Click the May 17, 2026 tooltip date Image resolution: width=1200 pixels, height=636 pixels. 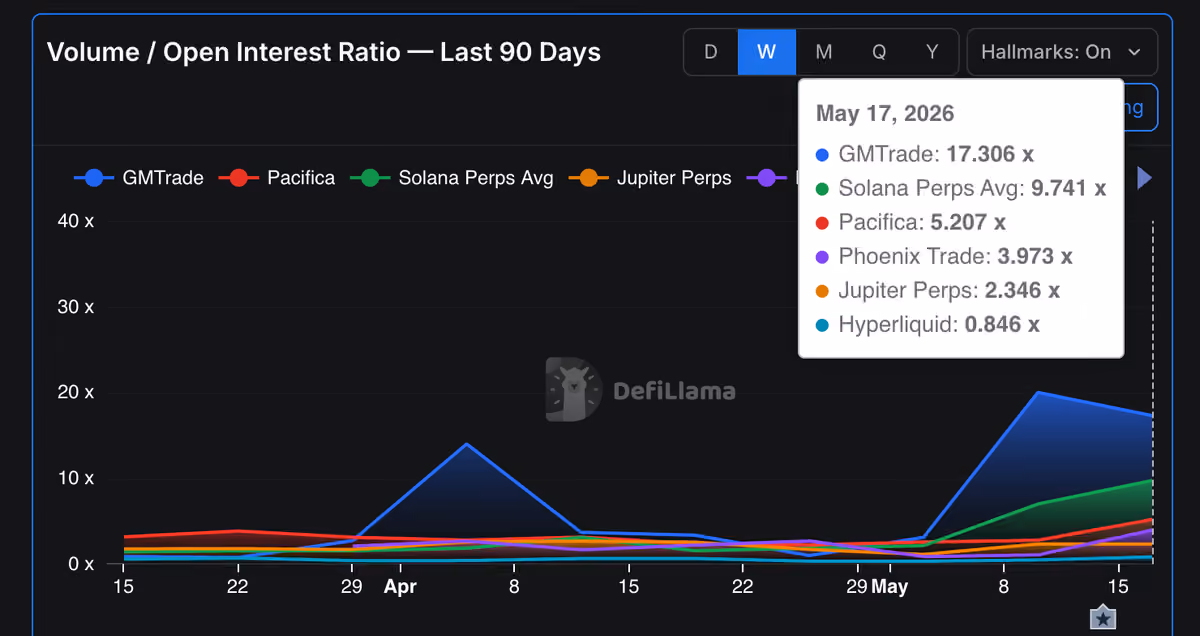pyautogui.click(x=885, y=113)
